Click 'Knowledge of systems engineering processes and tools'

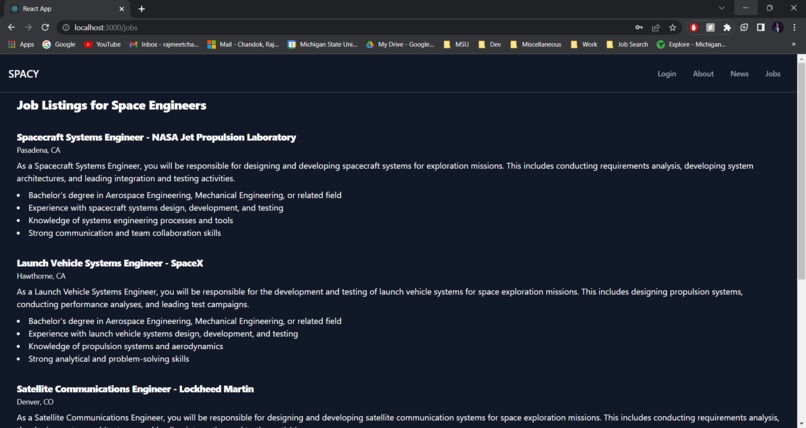tap(131, 220)
